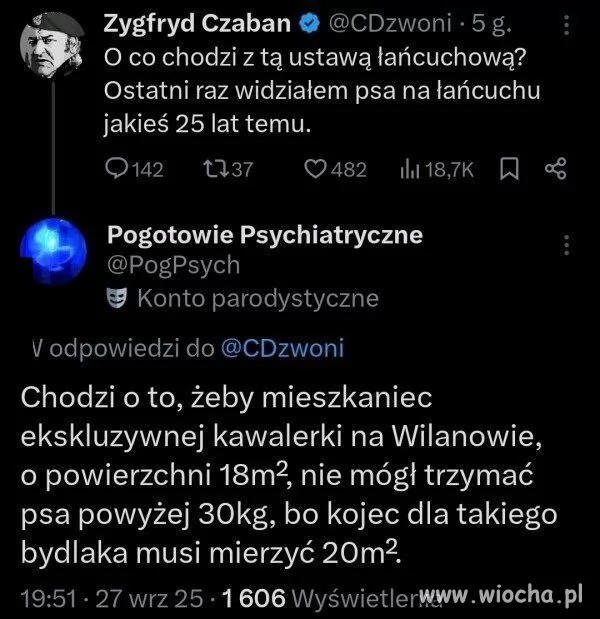This screenshot has height=619, width=600.
Task: Click the @PogPsych handle
Action: tap(173, 265)
